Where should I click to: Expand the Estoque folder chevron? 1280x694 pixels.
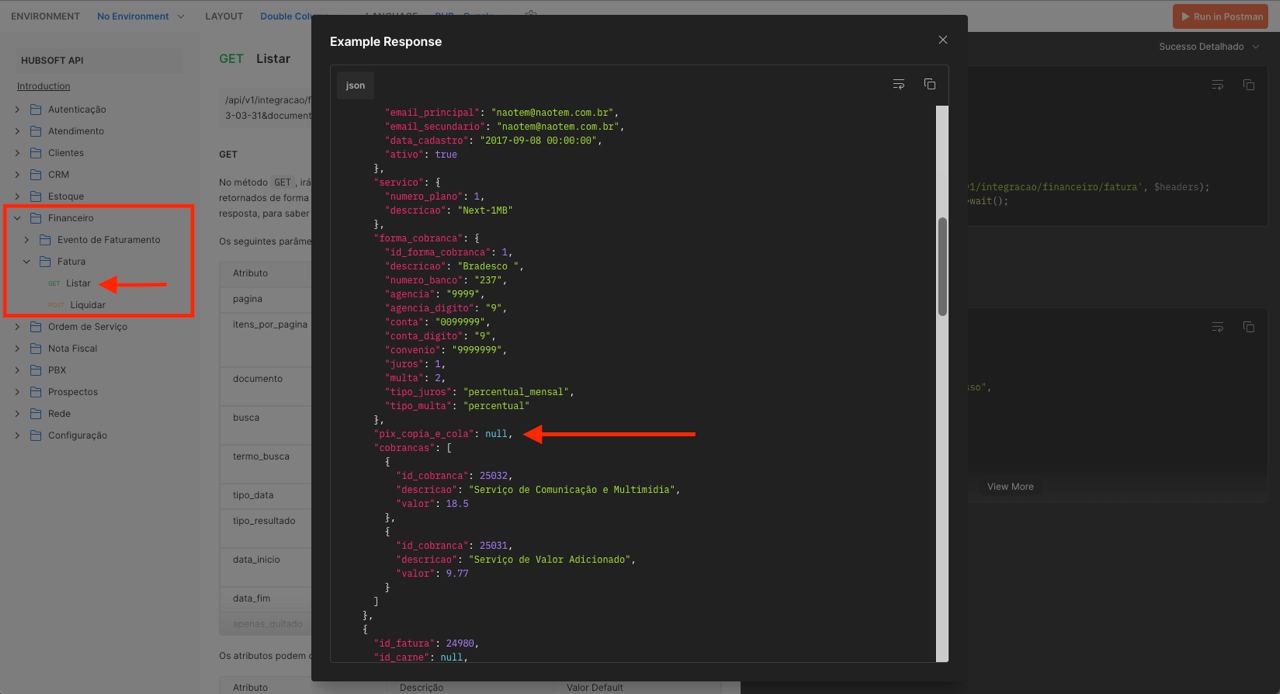coord(17,196)
